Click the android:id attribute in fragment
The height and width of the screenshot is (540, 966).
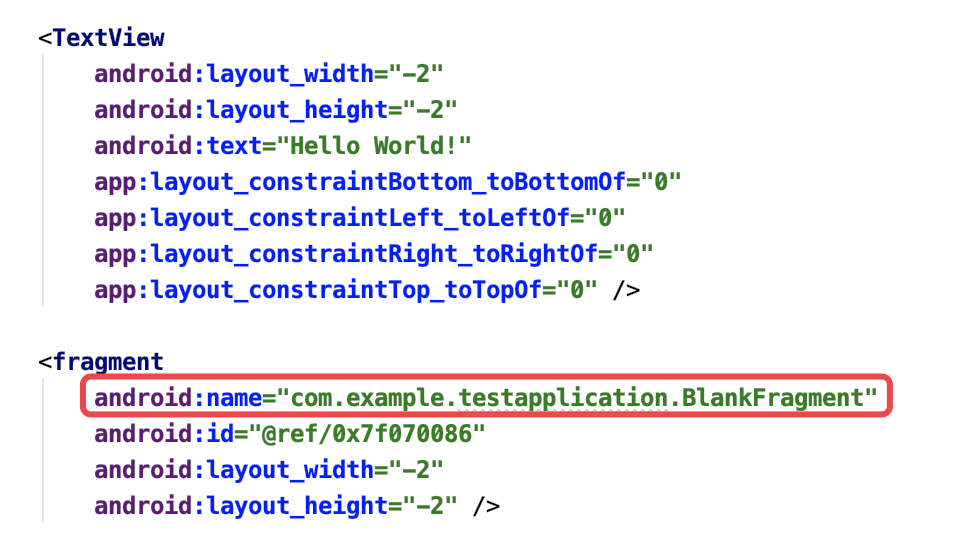point(164,434)
